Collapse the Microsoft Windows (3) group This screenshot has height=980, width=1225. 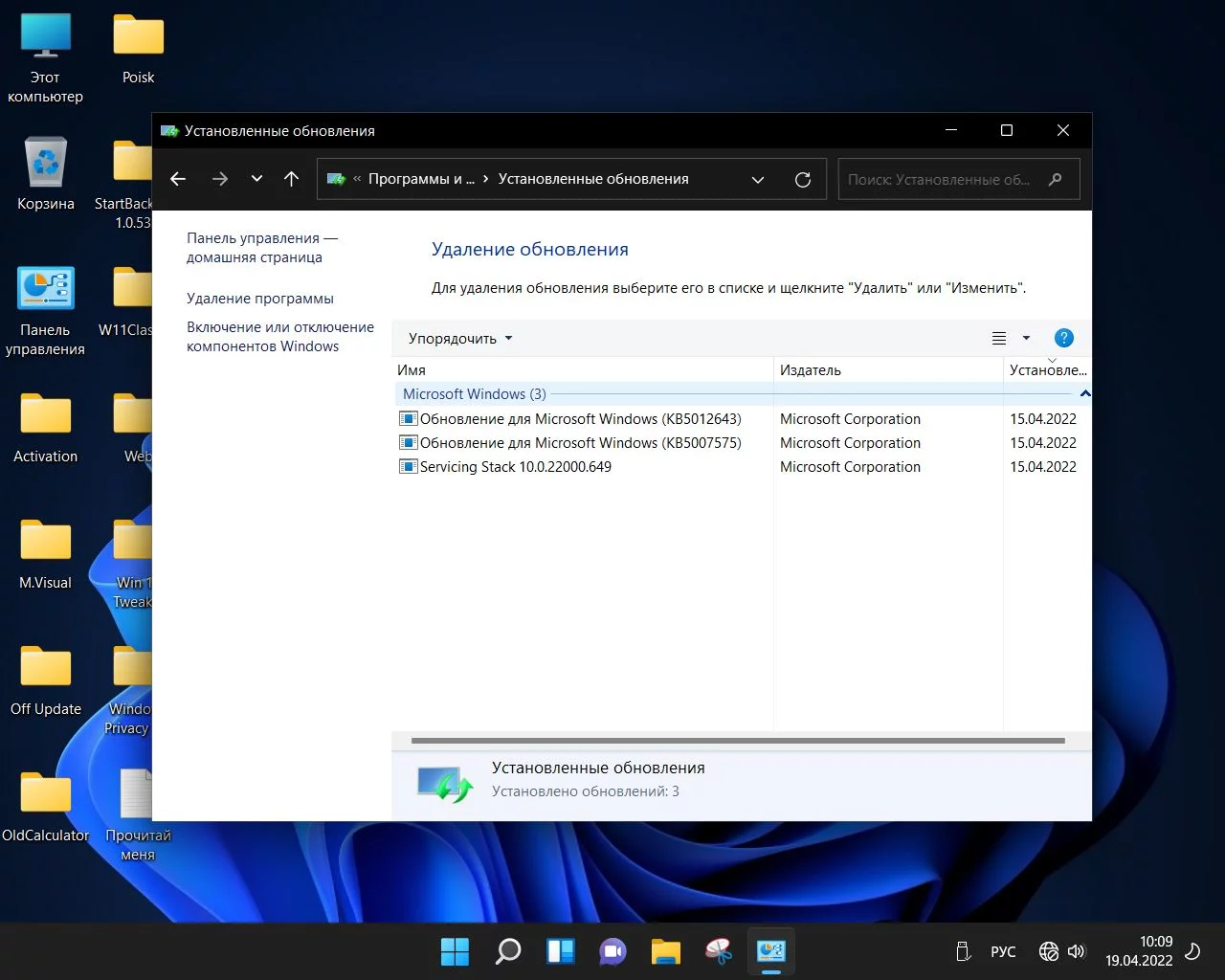point(1084,393)
